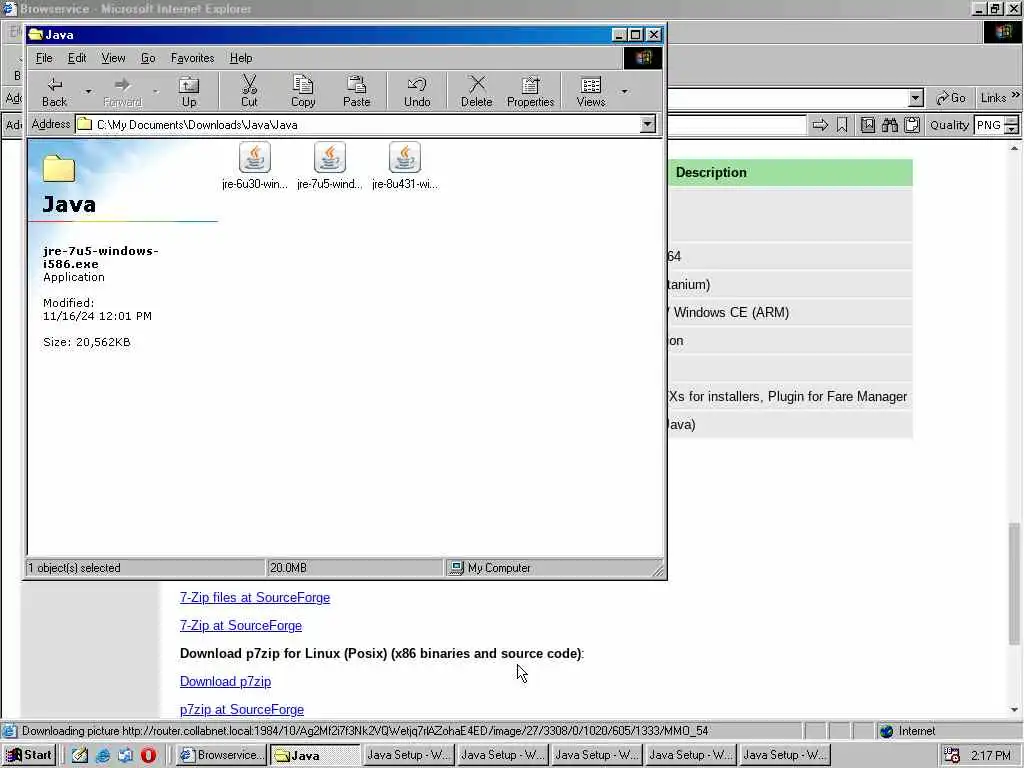Open the Go menu
Screen dimensions: 1024x768
[148, 58]
